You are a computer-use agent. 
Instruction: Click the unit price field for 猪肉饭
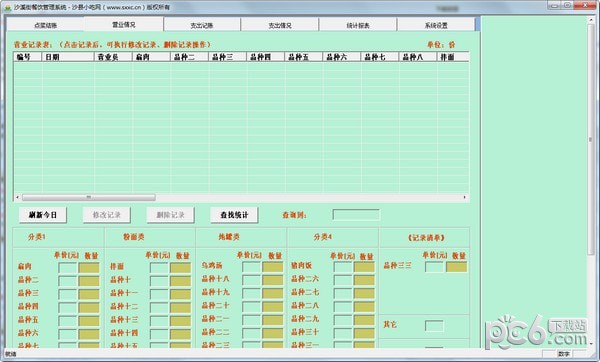pyautogui.click(x=343, y=267)
